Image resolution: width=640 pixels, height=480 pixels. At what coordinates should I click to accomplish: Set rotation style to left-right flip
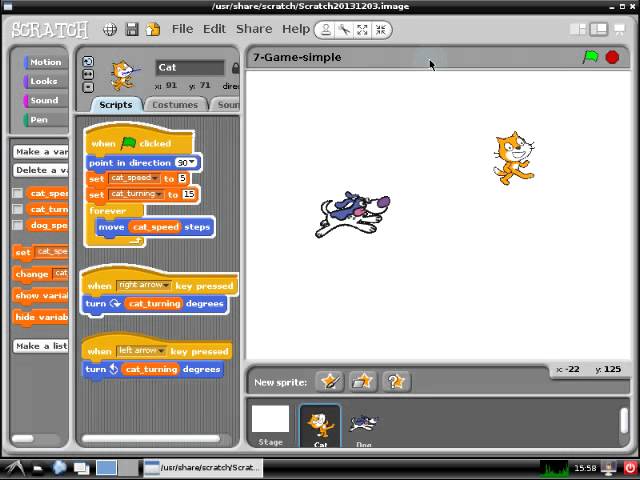coord(88,74)
